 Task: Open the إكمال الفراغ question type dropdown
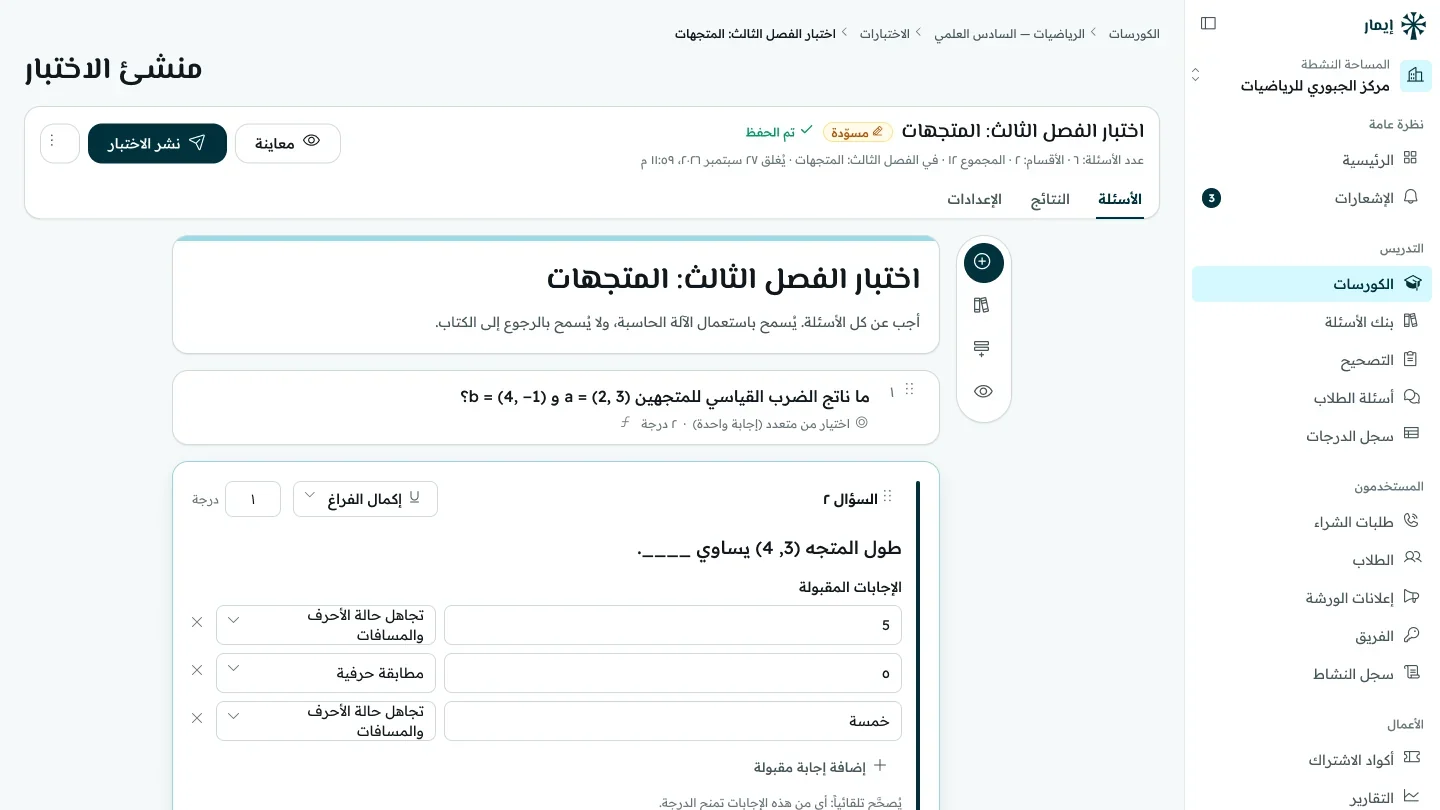[x=365, y=499]
